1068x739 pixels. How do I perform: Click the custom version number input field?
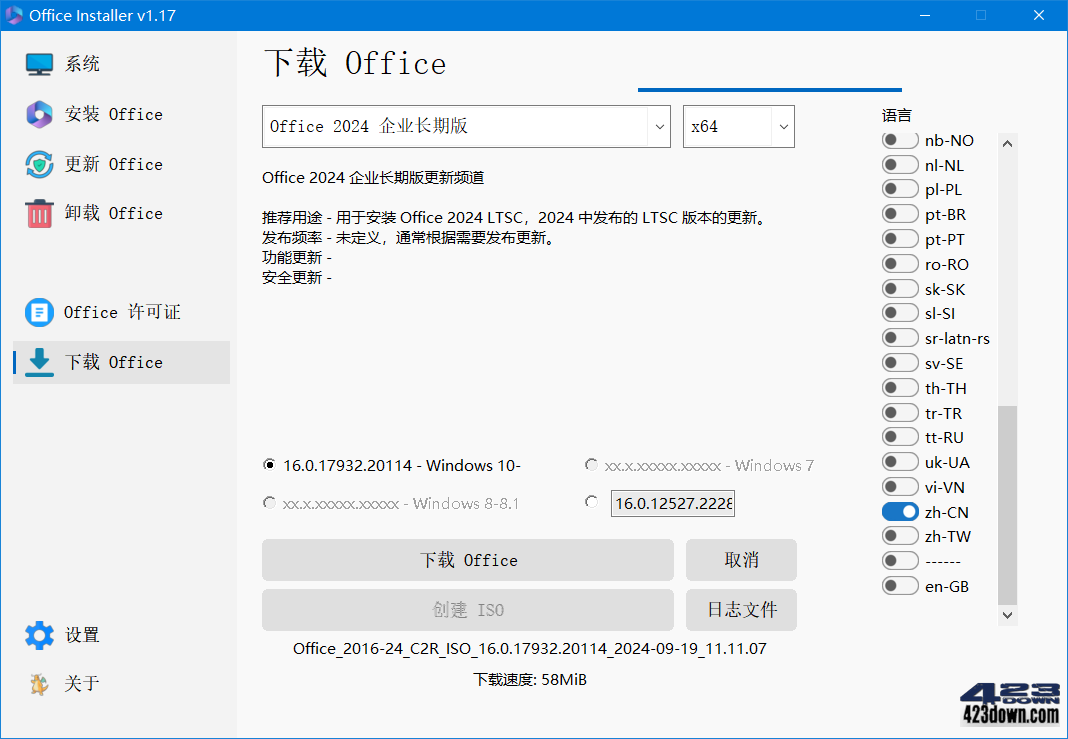tap(672, 503)
